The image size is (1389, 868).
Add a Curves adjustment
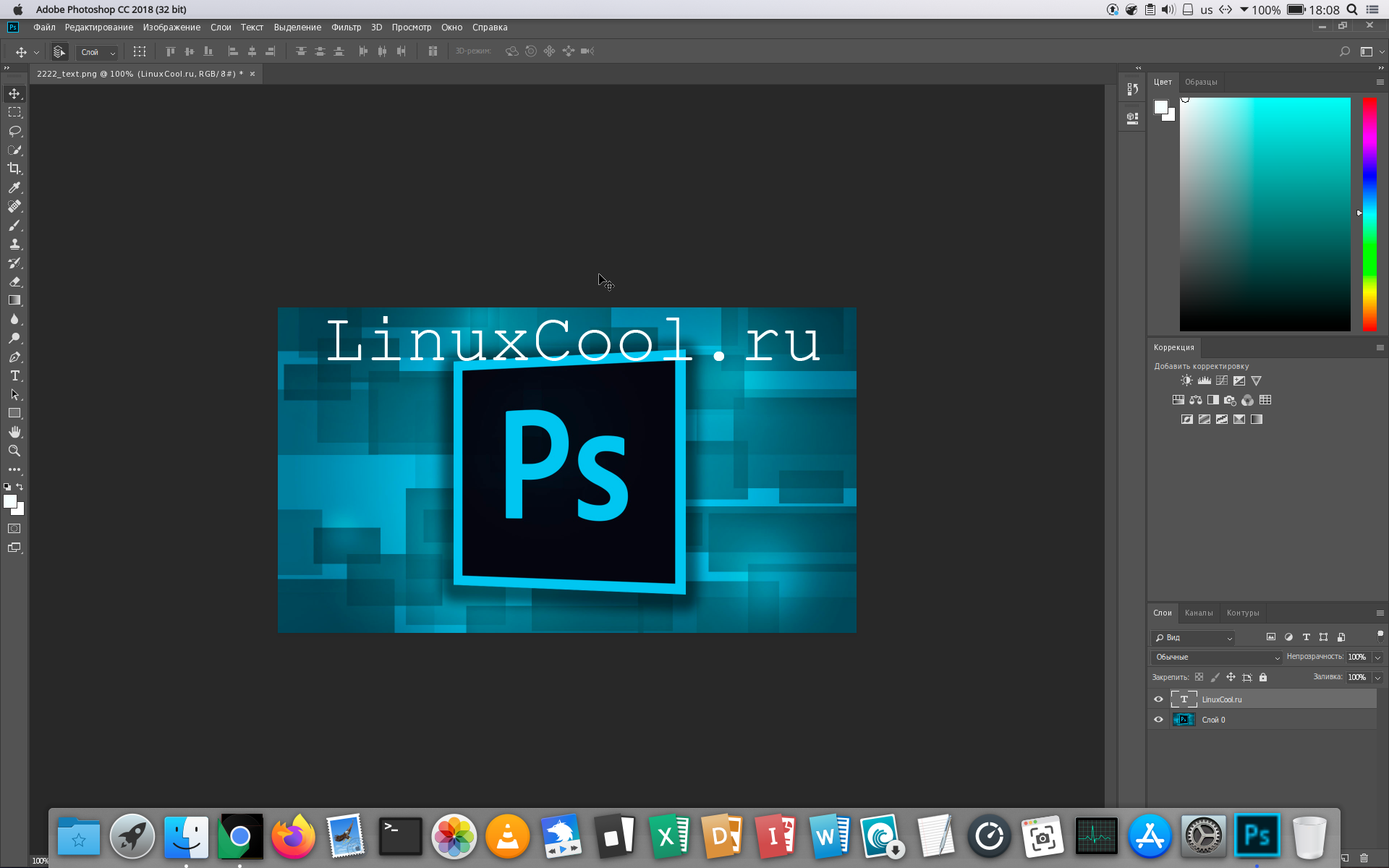(1222, 380)
